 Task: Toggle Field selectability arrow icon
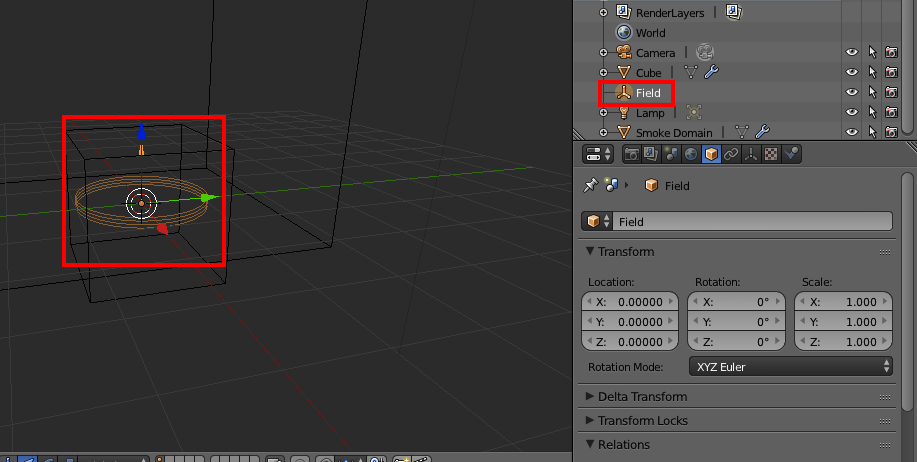tap(873, 92)
